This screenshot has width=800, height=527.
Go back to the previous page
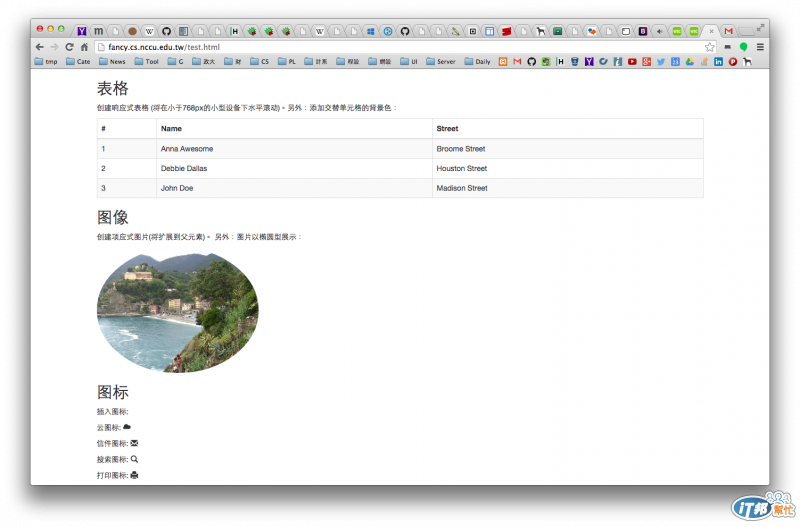click(x=40, y=47)
